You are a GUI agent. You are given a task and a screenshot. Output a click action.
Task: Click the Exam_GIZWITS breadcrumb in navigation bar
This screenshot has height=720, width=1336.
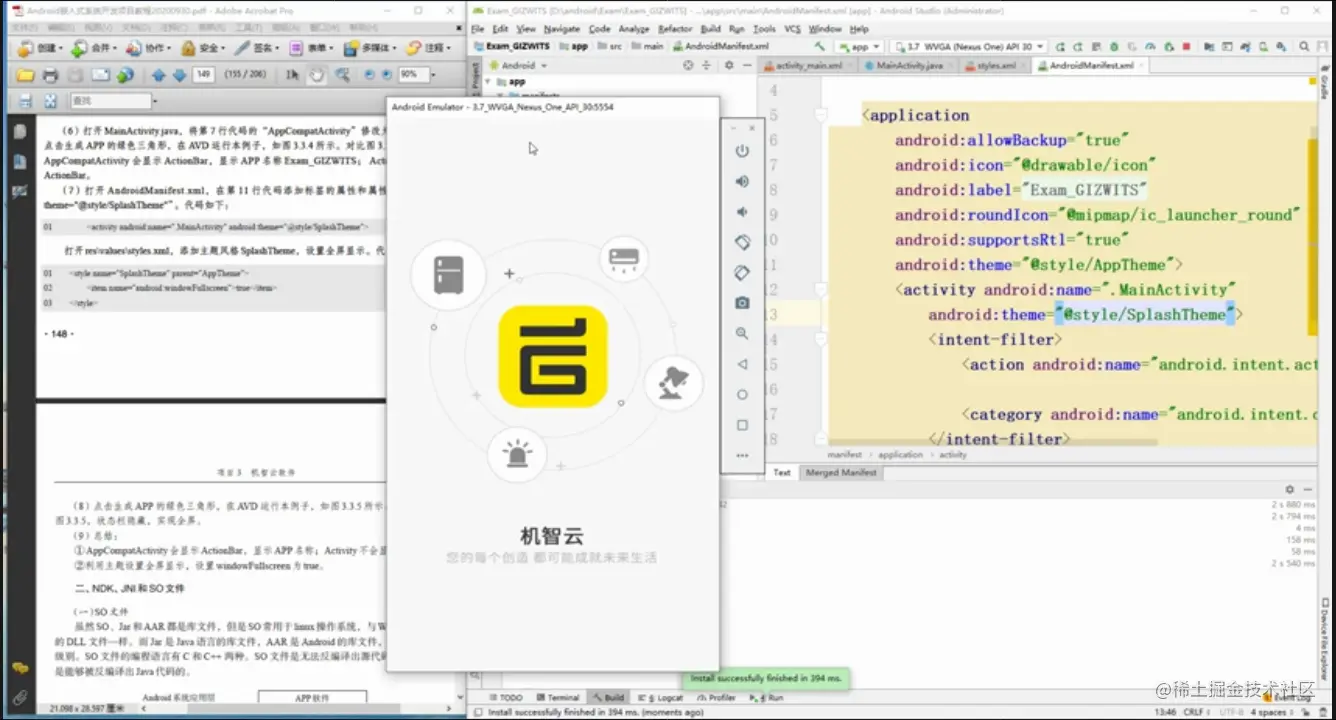(512, 46)
